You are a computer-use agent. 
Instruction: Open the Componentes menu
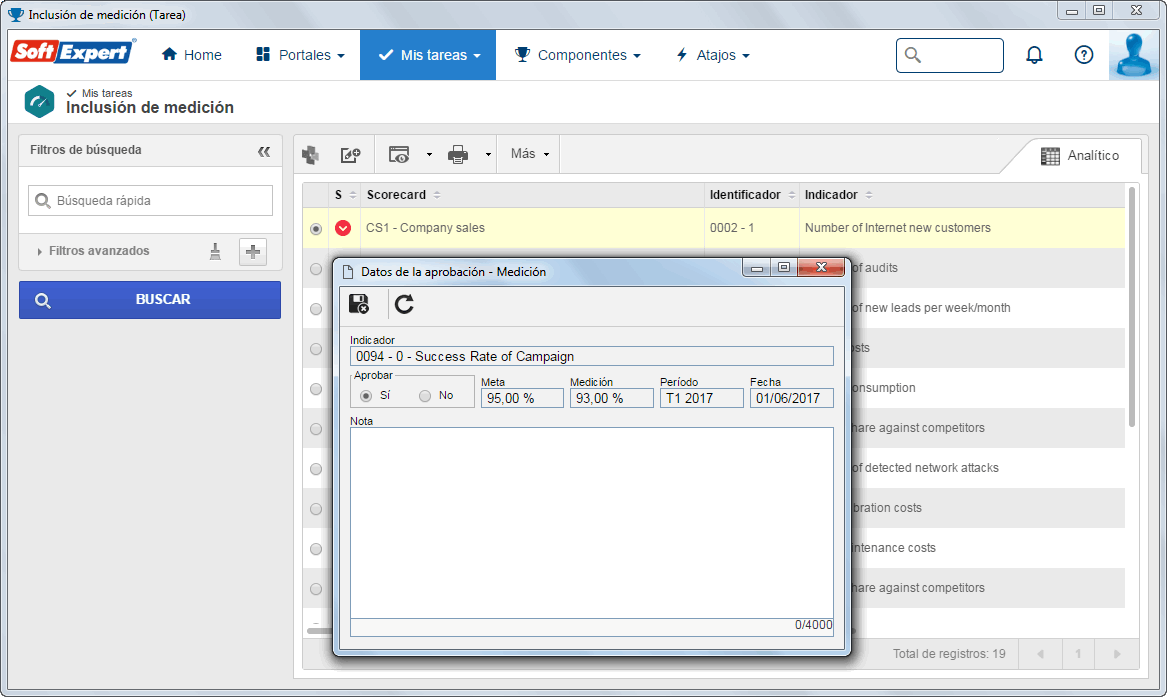(x=578, y=55)
